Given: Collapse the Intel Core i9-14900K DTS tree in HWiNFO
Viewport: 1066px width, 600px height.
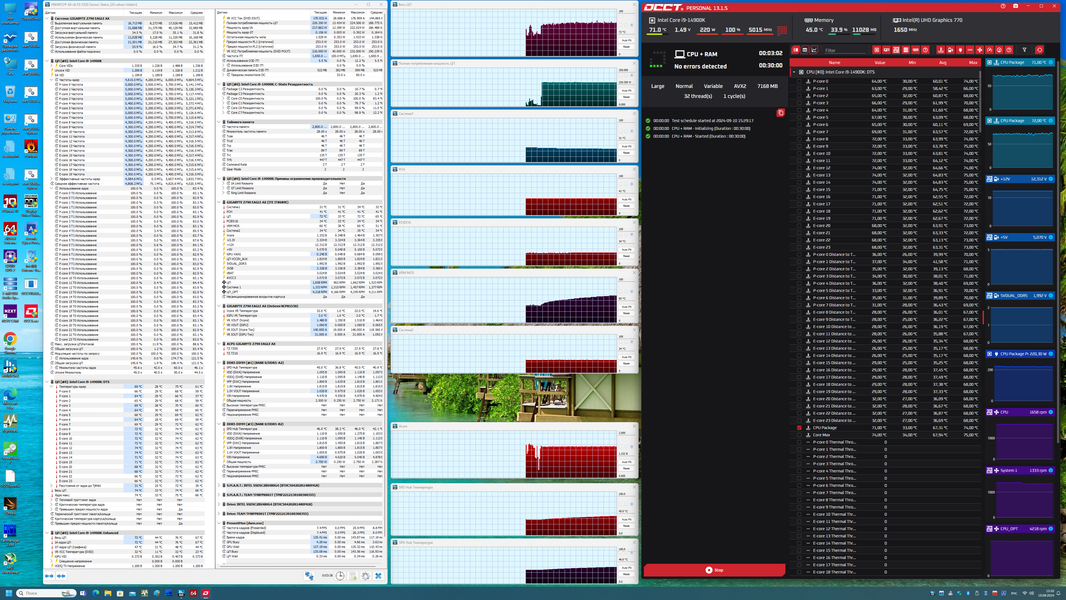Looking at the screenshot, I should (47, 382).
